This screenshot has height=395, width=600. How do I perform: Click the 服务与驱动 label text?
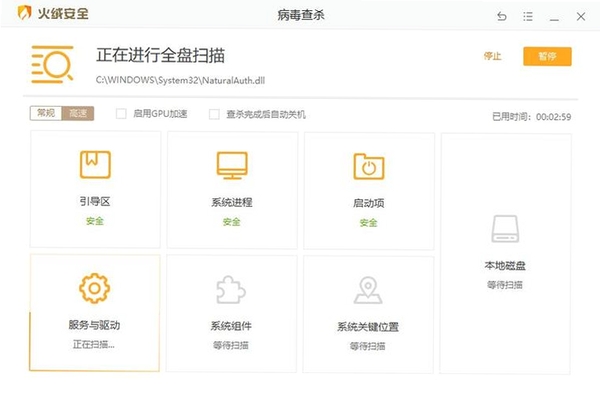pos(94,325)
